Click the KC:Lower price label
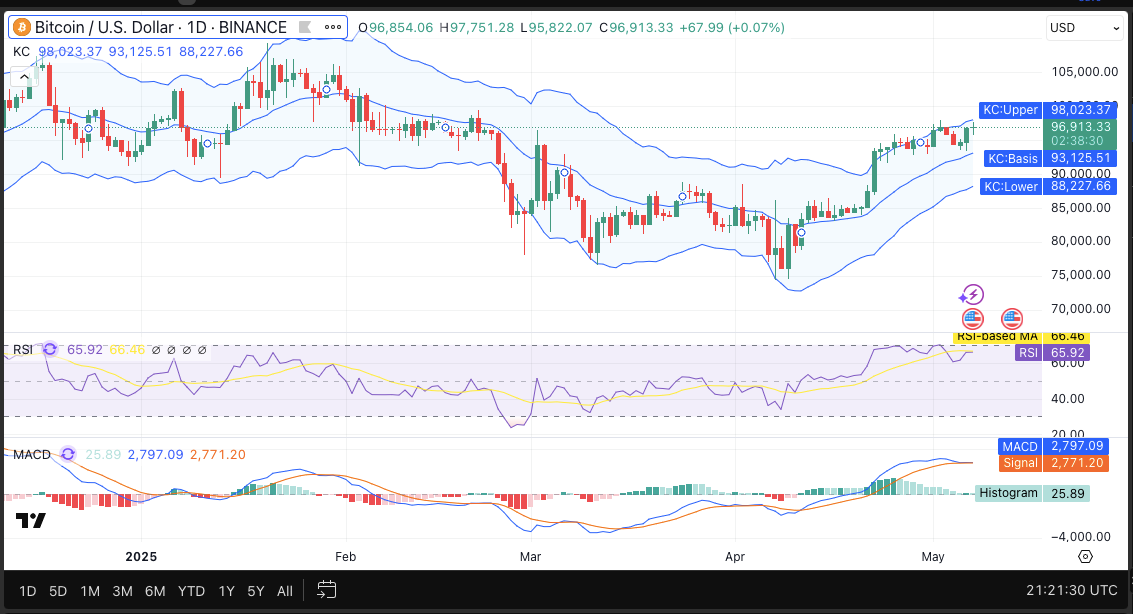Viewport: 1133px width, 614px height. pos(1010,186)
